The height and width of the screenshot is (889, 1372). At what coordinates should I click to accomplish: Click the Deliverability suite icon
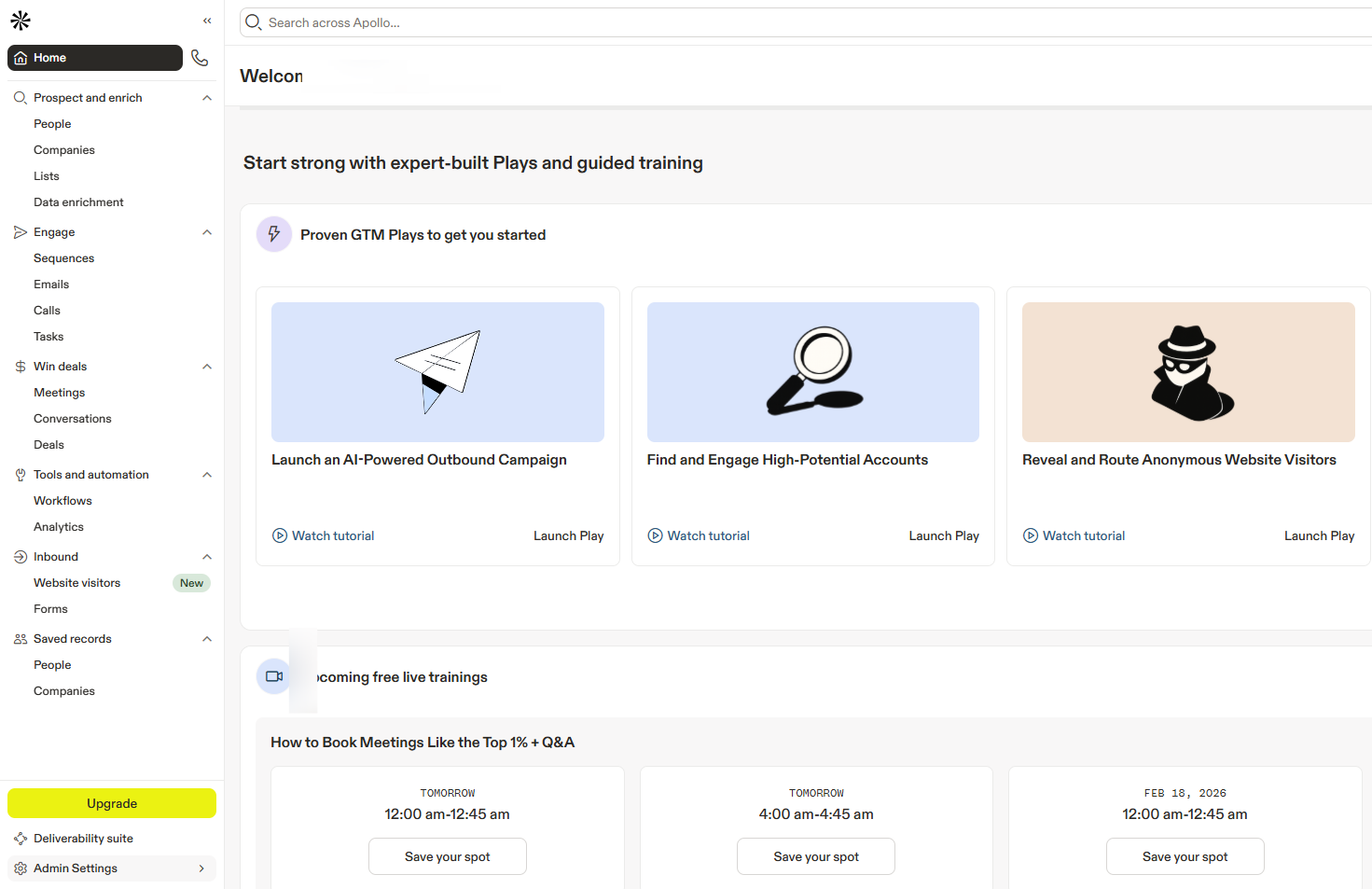tap(21, 839)
